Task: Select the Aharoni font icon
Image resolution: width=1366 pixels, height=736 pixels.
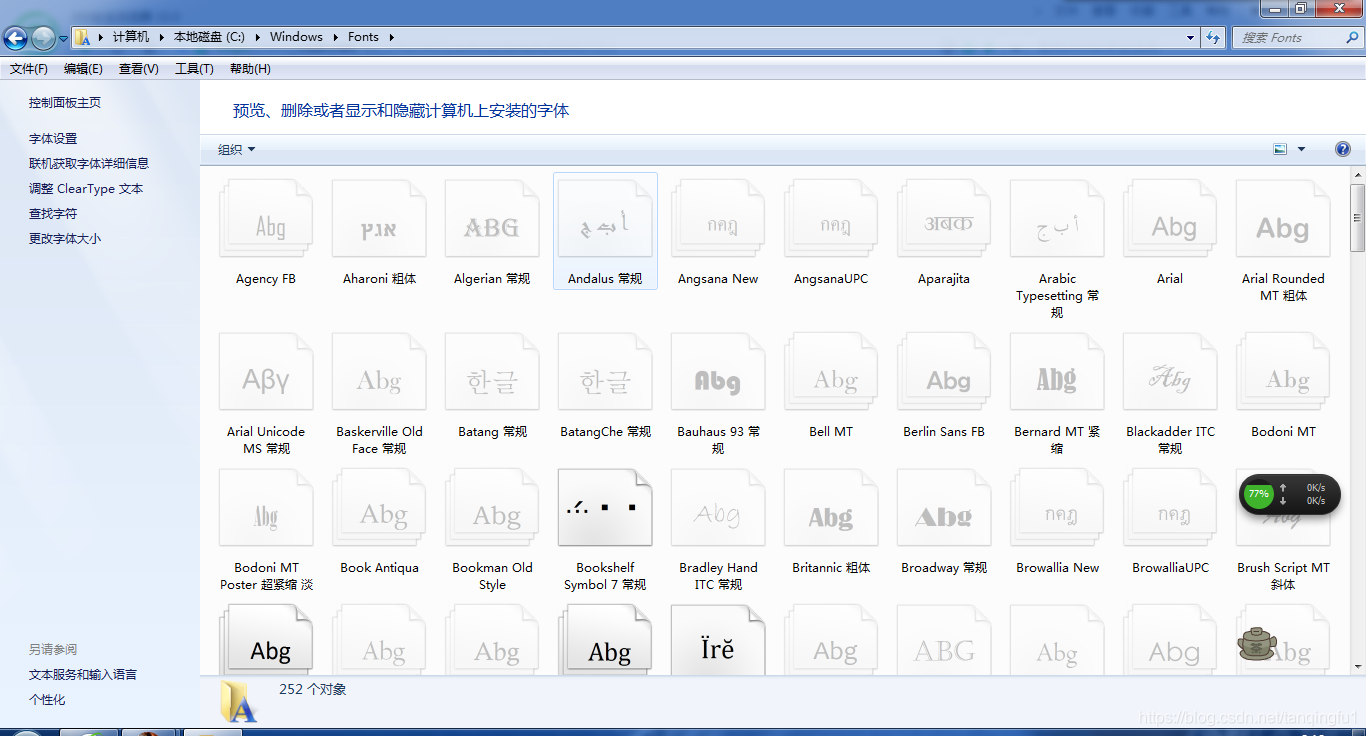Action: pyautogui.click(x=379, y=220)
